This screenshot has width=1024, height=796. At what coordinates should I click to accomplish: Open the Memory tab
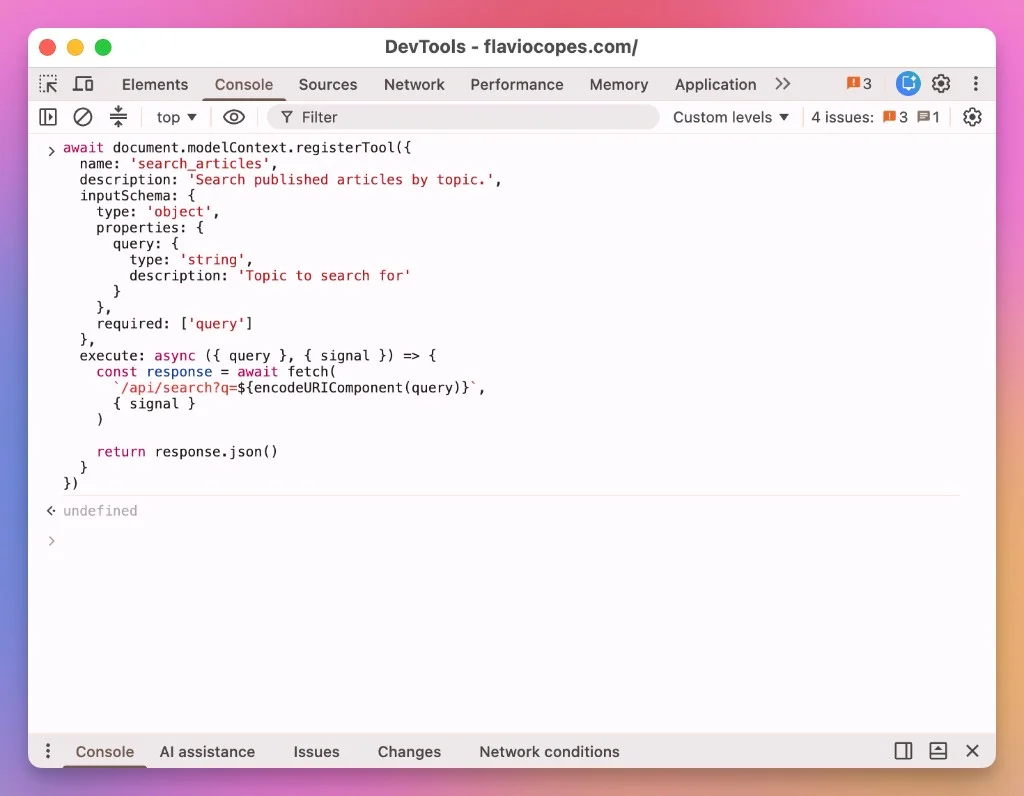coord(618,85)
